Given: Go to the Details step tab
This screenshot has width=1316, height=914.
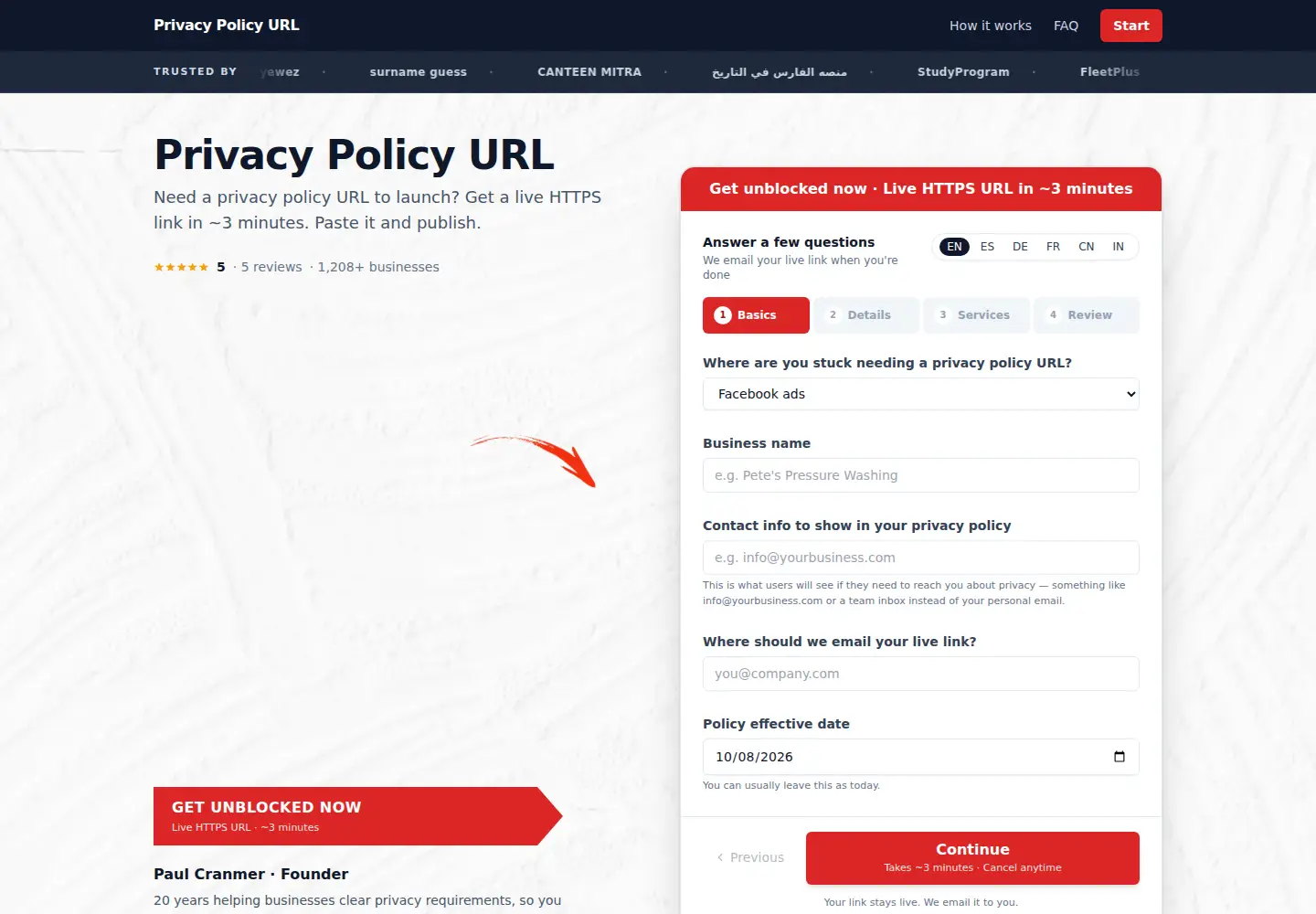Looking at the screenshot, I should click(x=866, y=315).
